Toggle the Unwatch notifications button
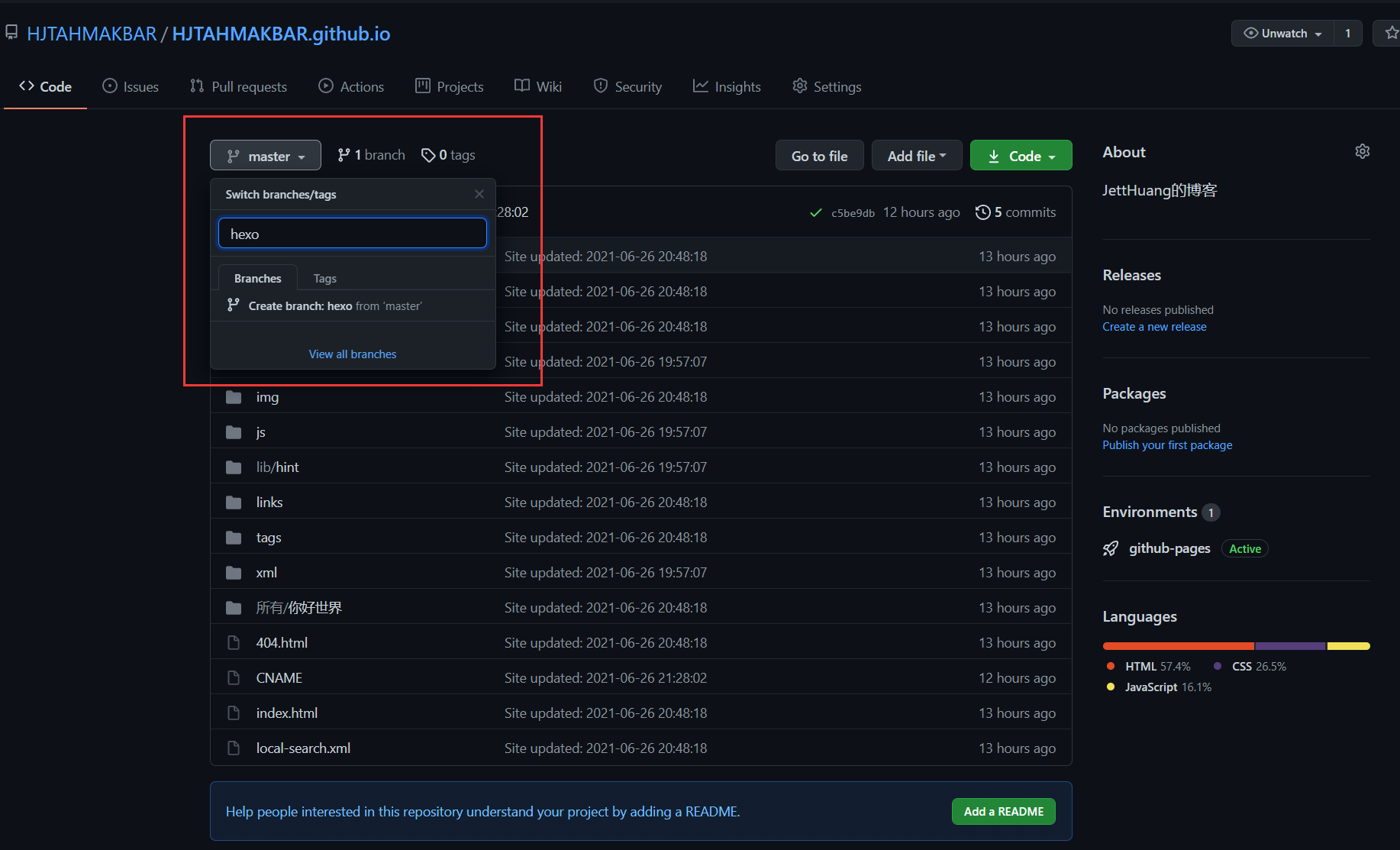The height and width of the screenshot is (850, 1400). click(x=1282, y=33)
